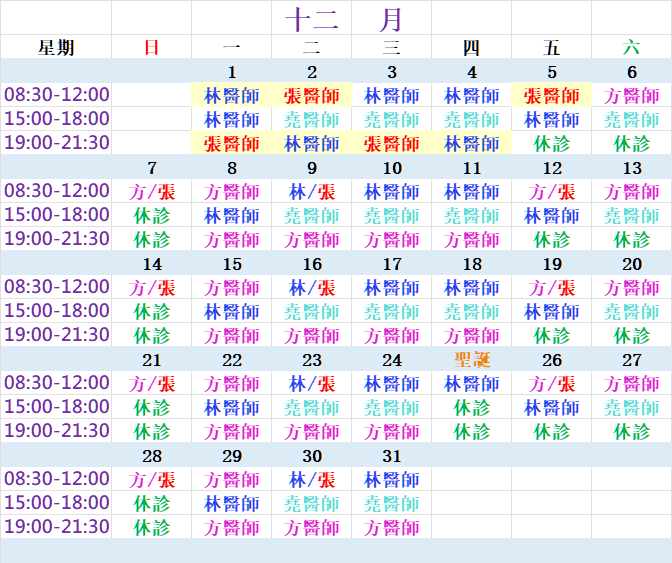Click the "十二" month title

[x=312, y=19]
